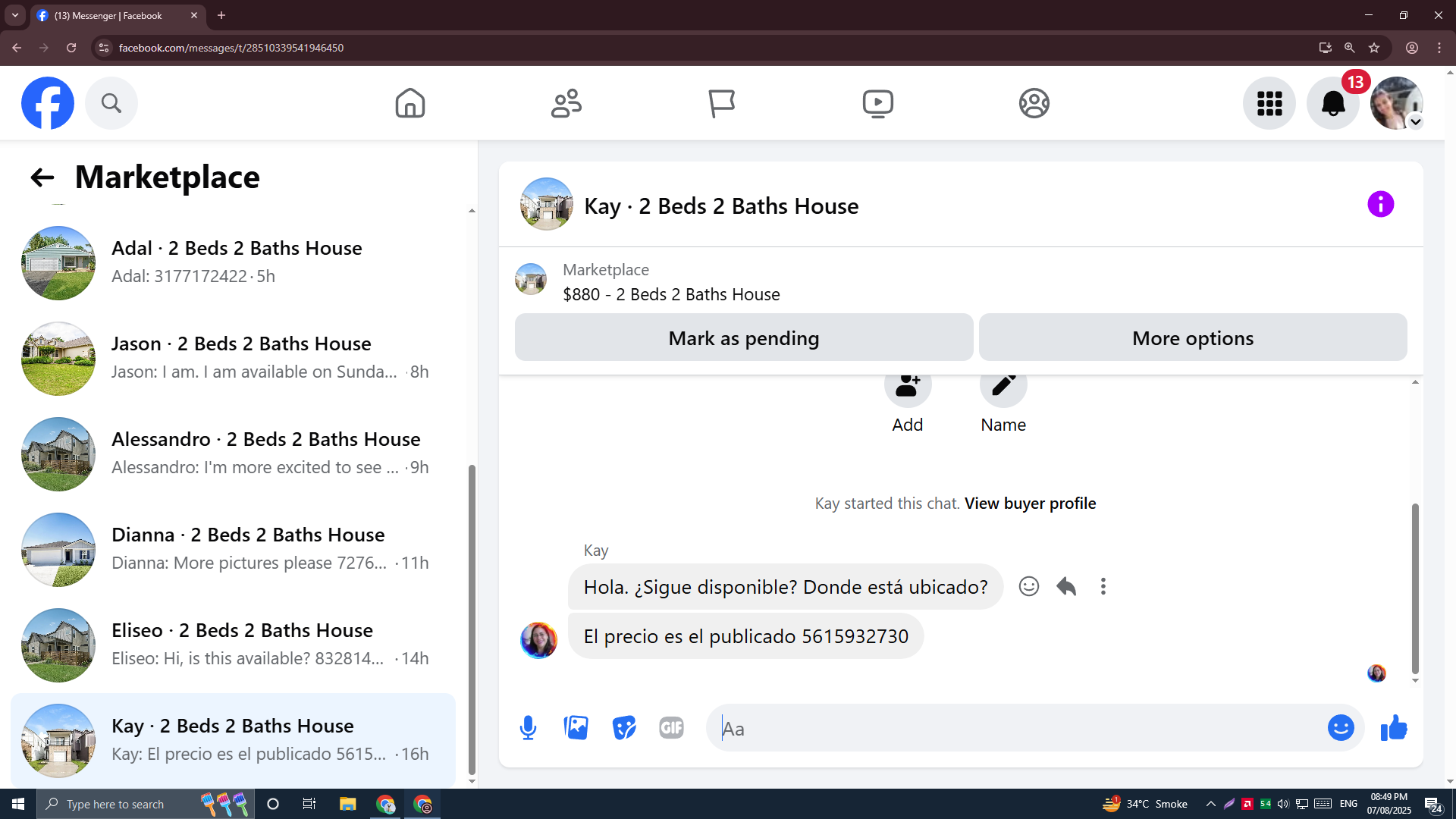Open Alessandro's 2 Beds 2 Baths House chat
1456x819 pixels.
(234, 454)
